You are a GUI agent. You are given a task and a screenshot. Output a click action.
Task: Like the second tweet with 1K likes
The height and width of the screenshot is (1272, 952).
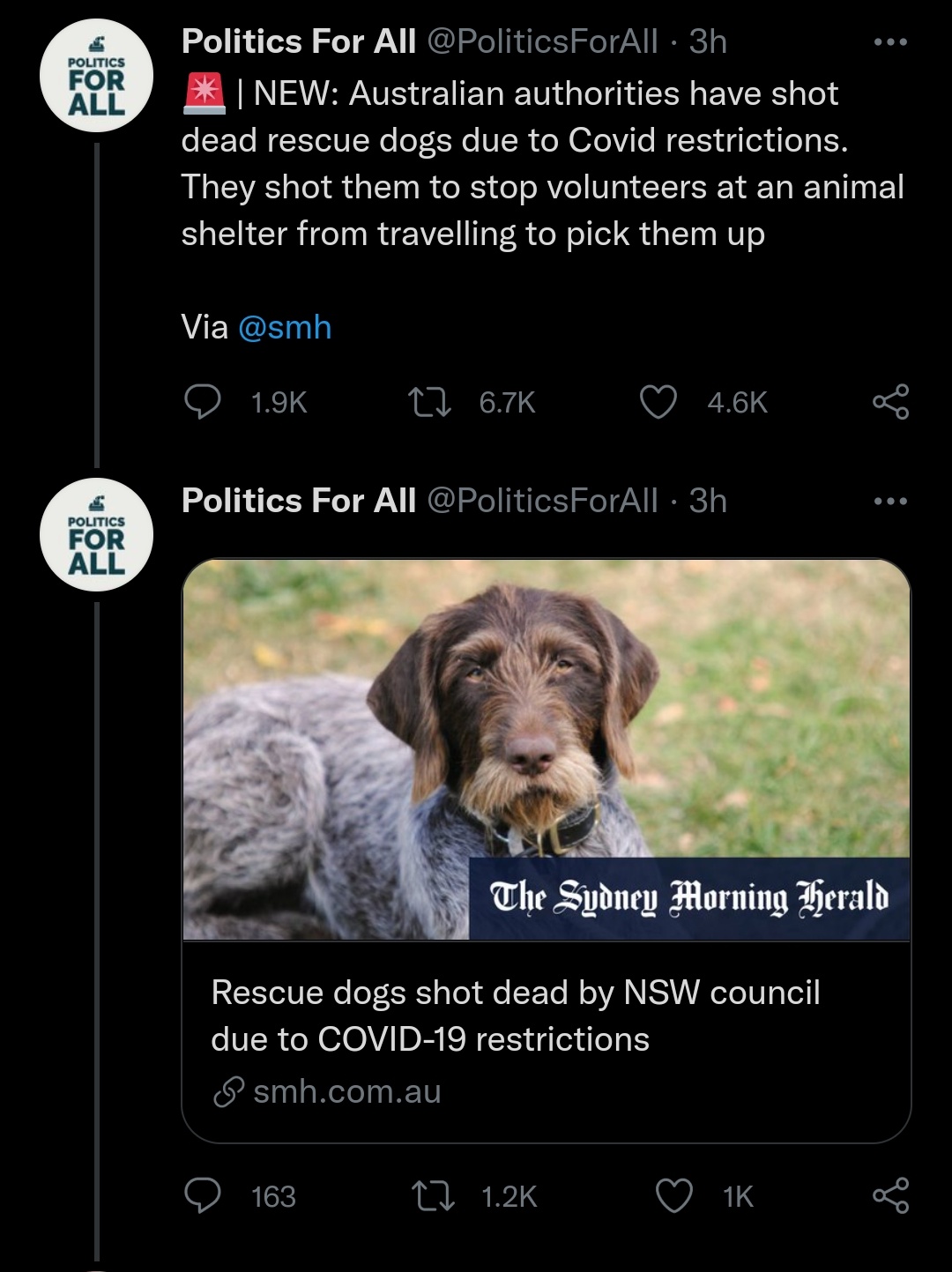674,1196
